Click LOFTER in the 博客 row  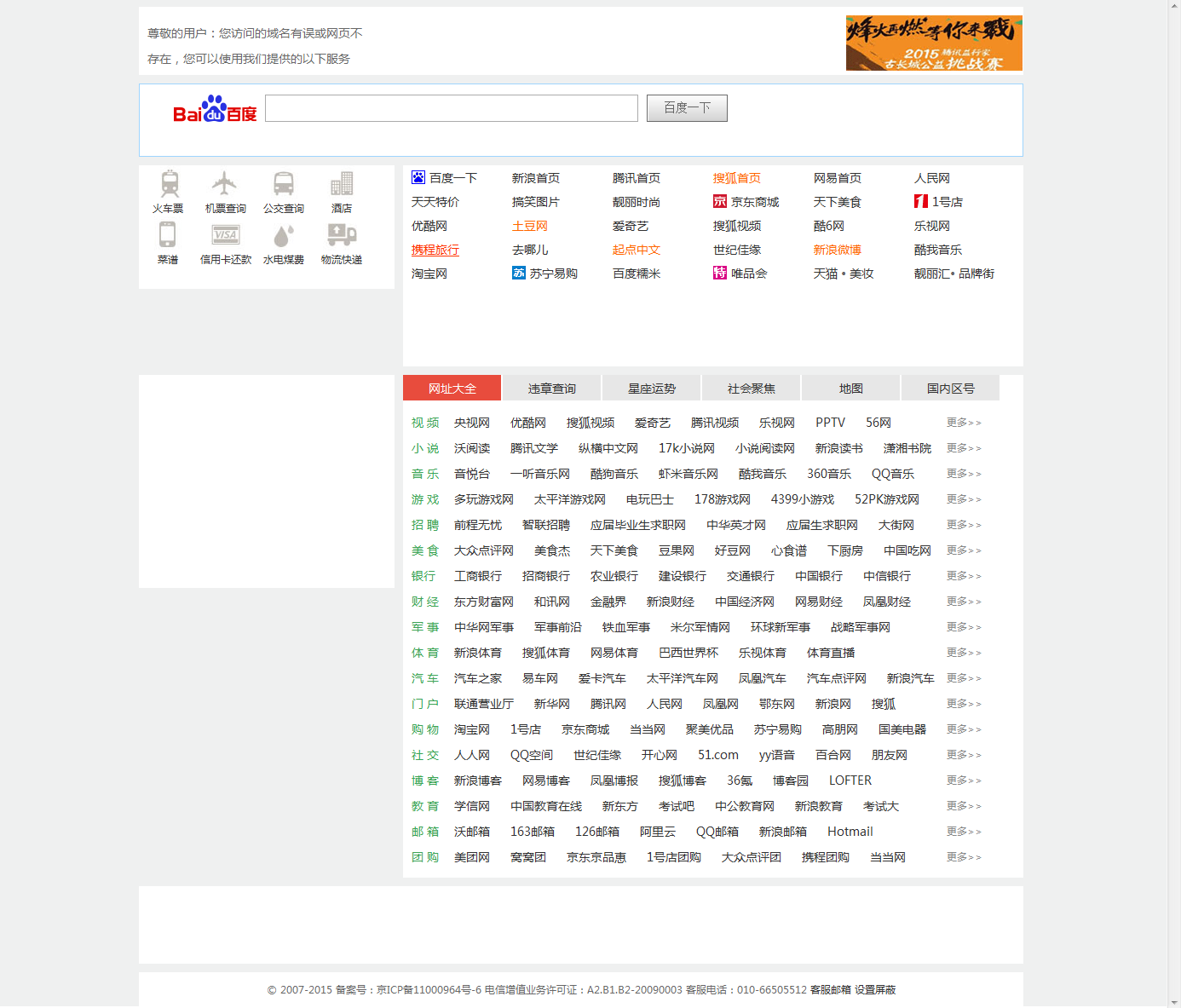click(850, 780)
